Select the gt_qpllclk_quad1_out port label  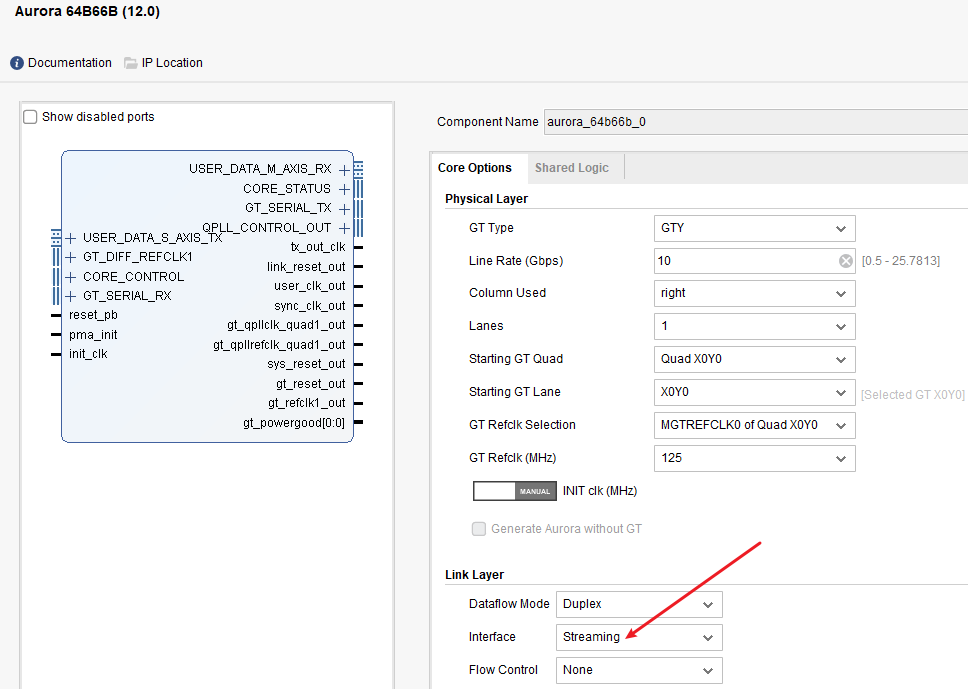coord(286,325)
